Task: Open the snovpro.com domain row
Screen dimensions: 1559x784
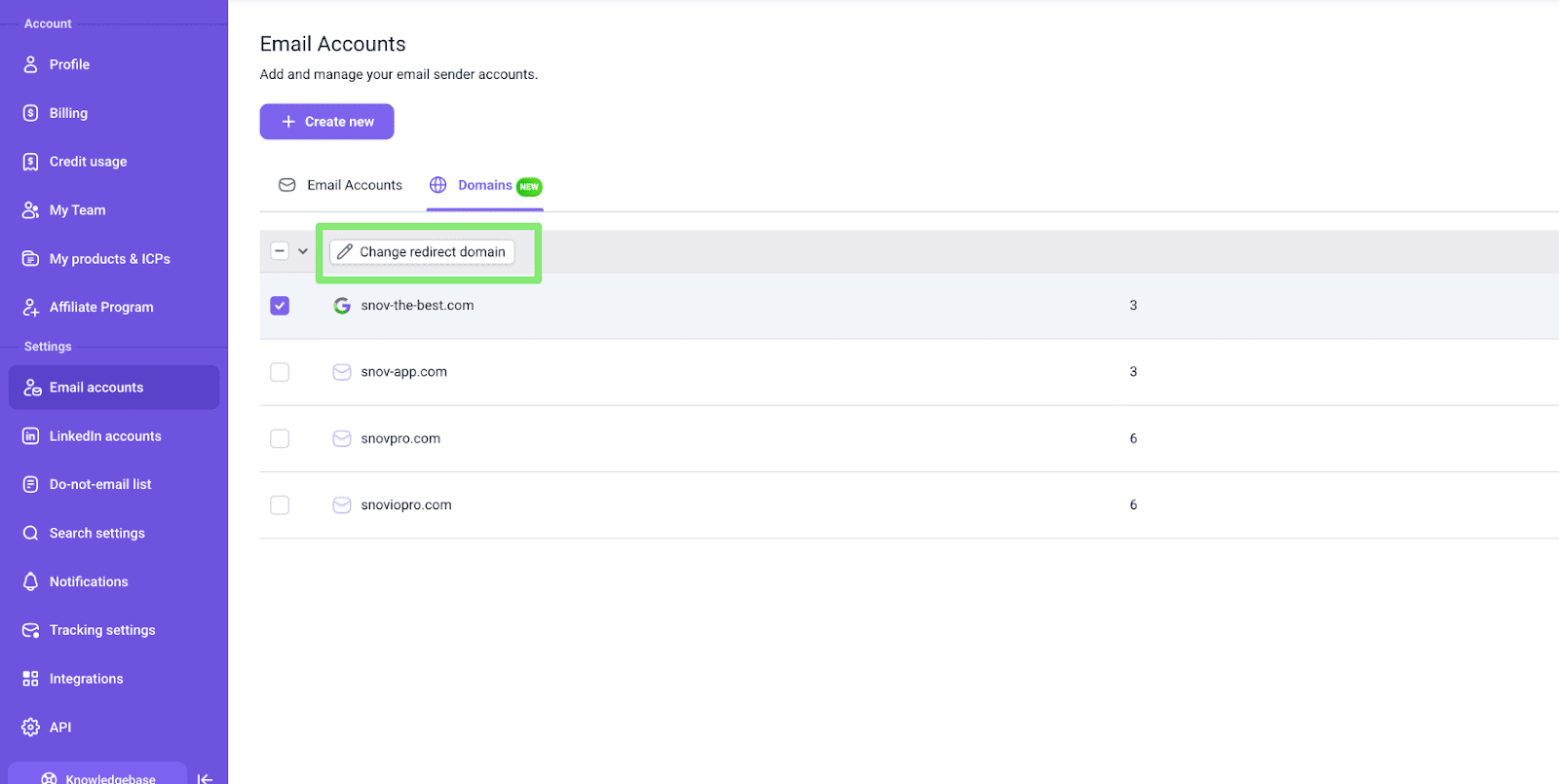Action: click(x=400, y=439)
